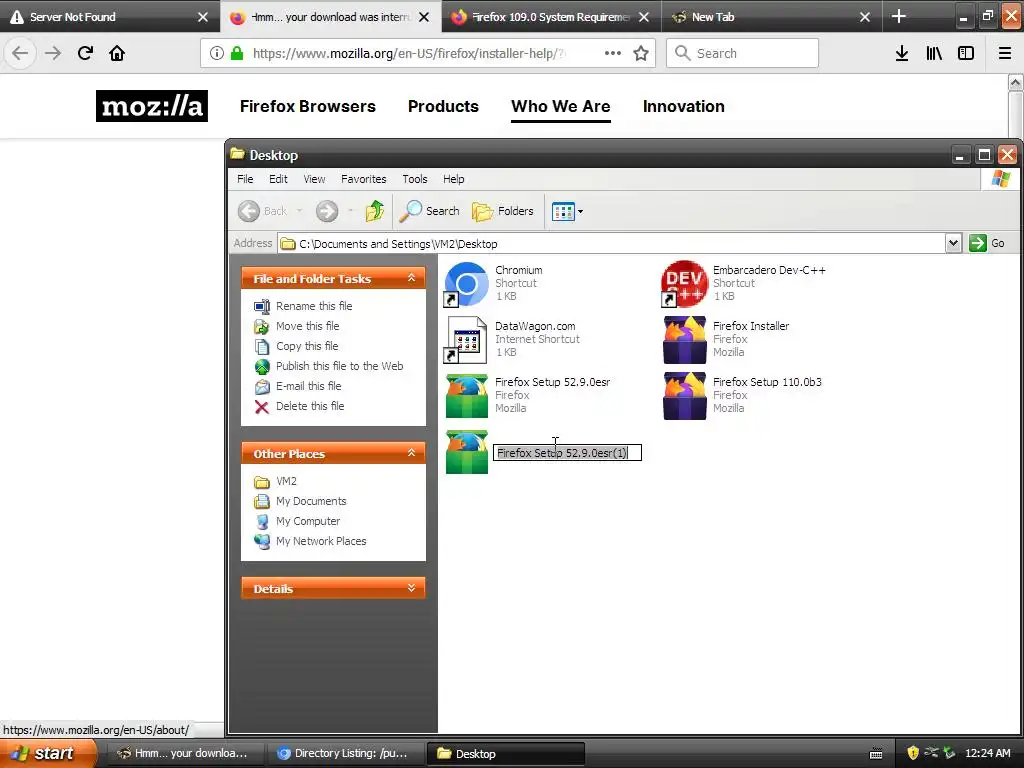Open the Explorer Edit menu
The height and width of the screenshot is (768, 1024).
coord(278,179)
